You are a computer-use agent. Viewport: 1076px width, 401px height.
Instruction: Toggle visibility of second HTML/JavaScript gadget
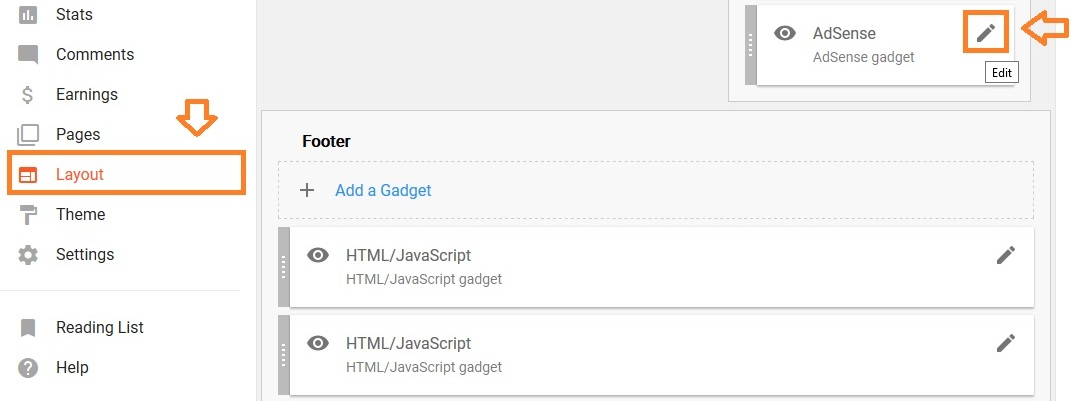tap(318, 343)
